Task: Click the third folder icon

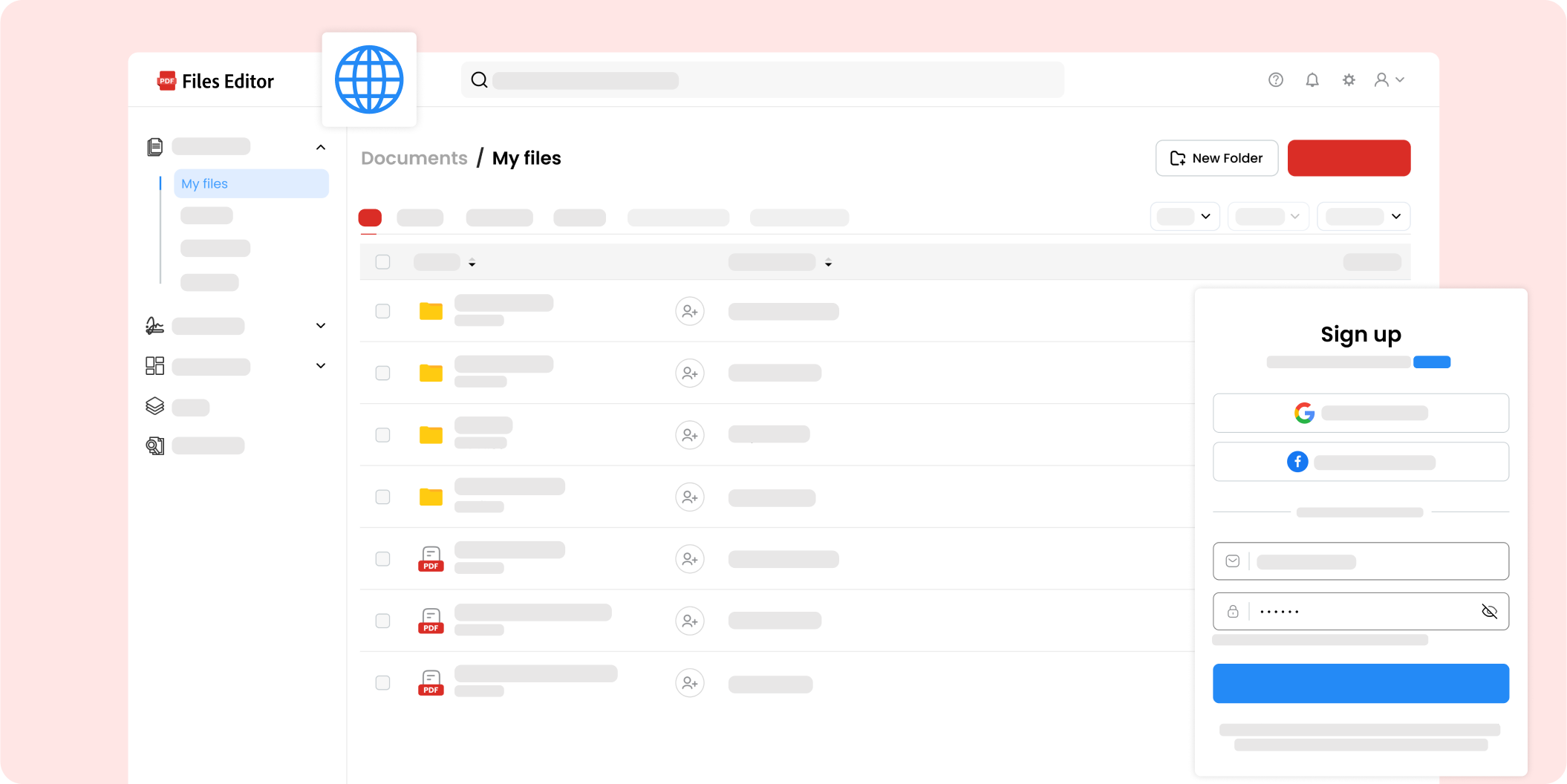Action: tap(431, 434)
